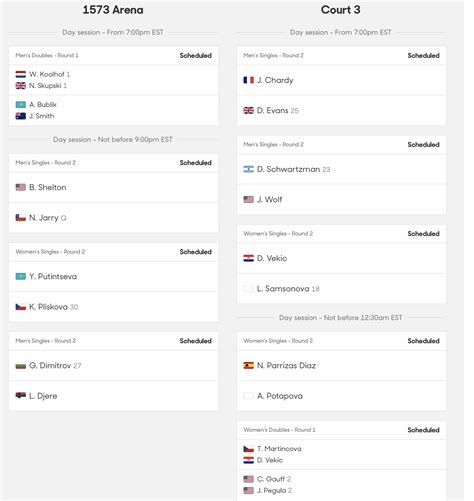474x501 pixels.
Task: Click Scheduled status on Chardy vs Evans match
Action: click(423, 55)
